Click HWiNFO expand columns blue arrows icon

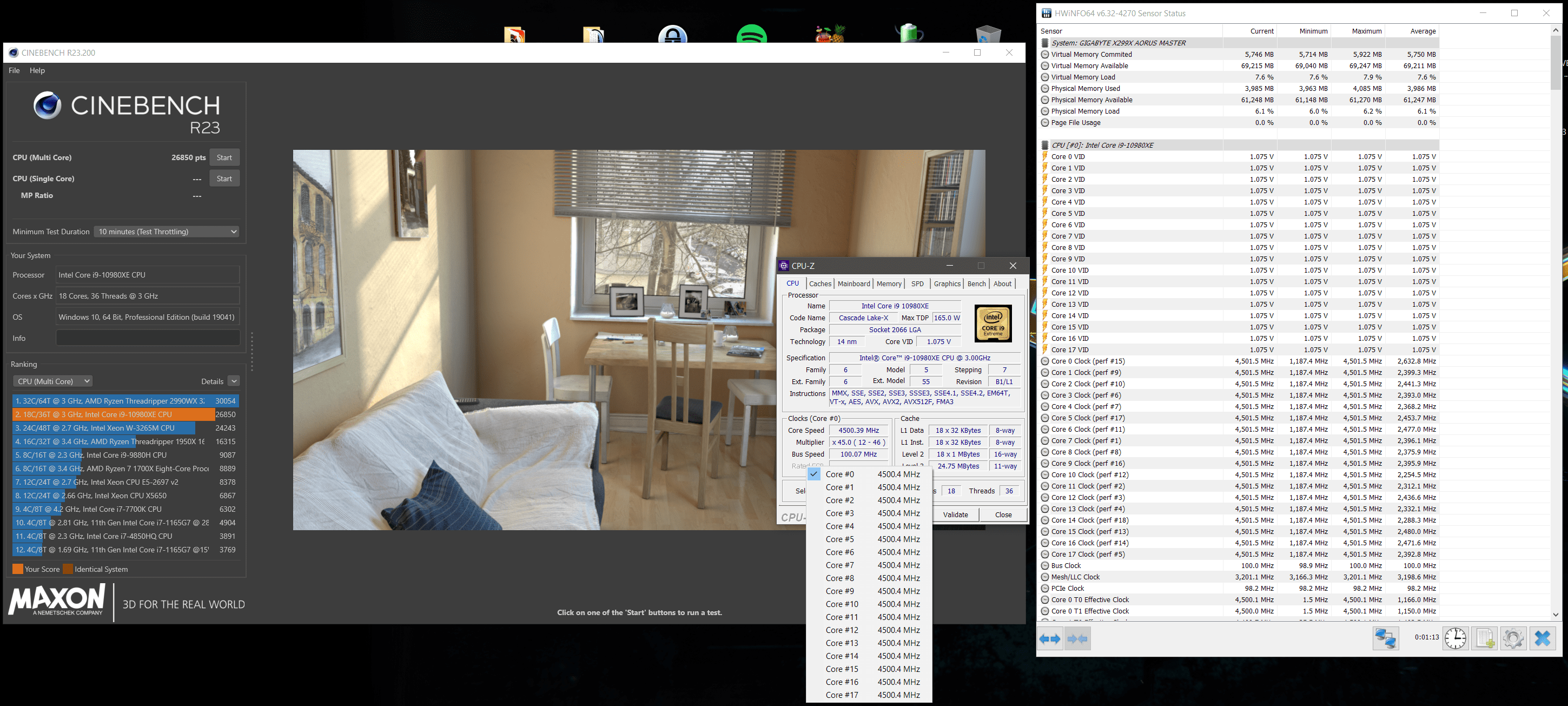[x=1049, y=639]
